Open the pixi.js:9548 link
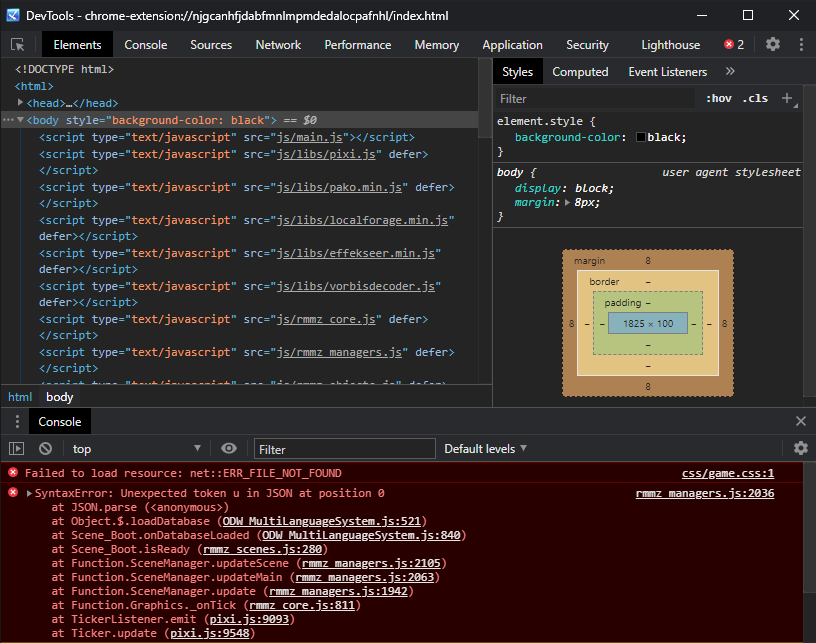The width and height of the screenshot is (816, 643). coord(210,633)
